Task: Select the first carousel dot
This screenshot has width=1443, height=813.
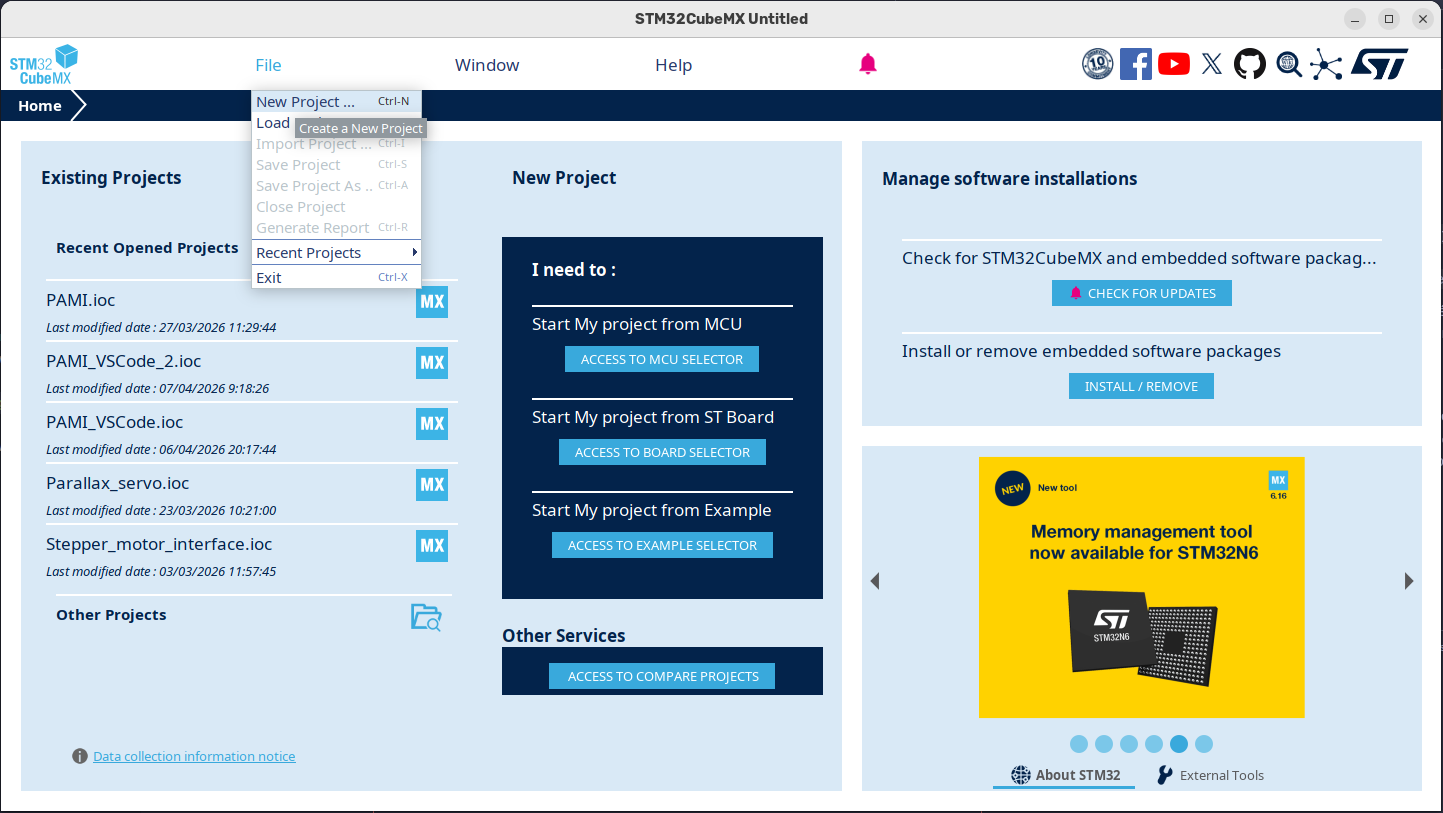Action: click(x=1079, y=744)
